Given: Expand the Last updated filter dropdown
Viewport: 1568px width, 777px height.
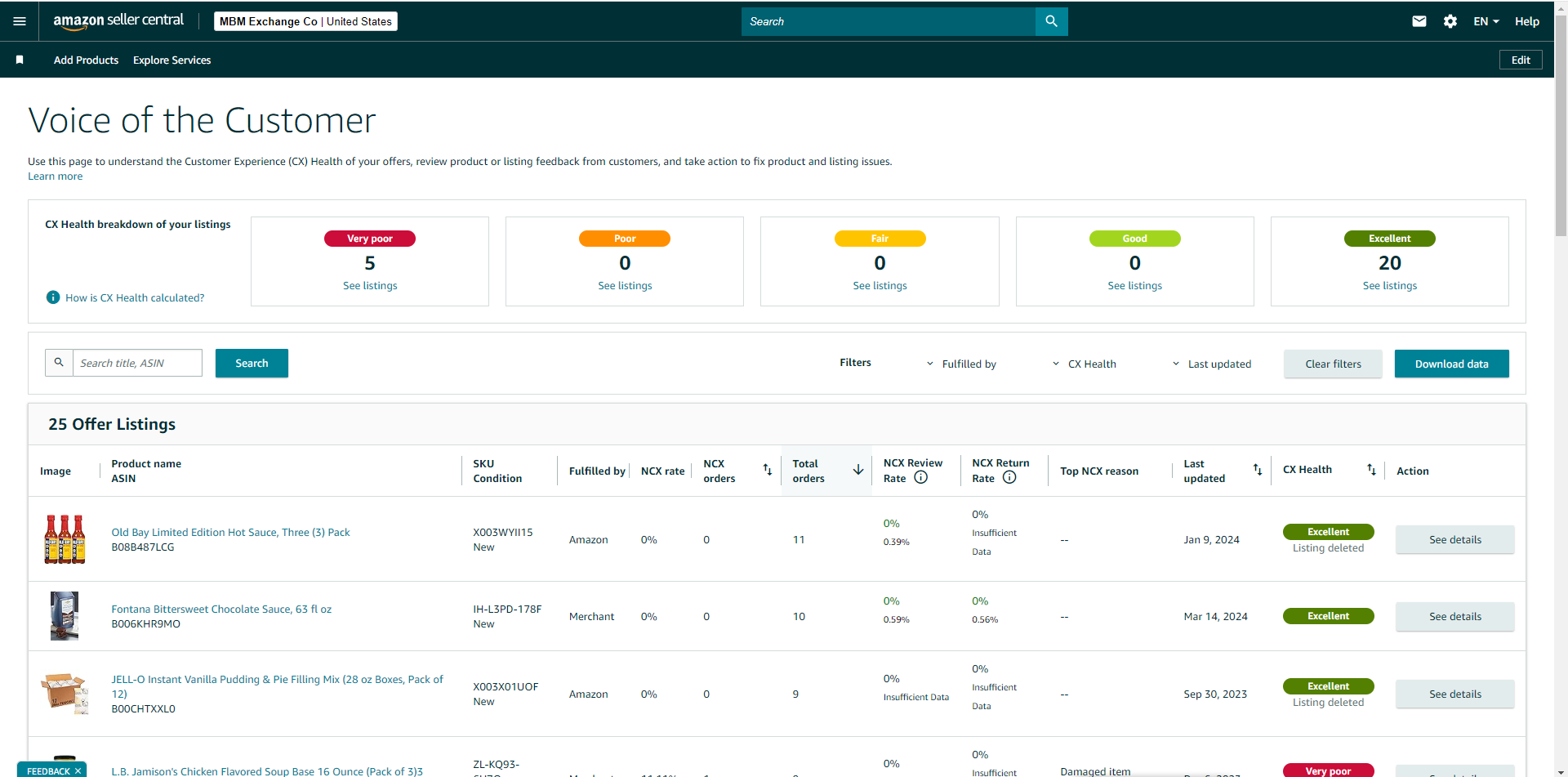Looking at the screenshot, I should pos(1212,364).
